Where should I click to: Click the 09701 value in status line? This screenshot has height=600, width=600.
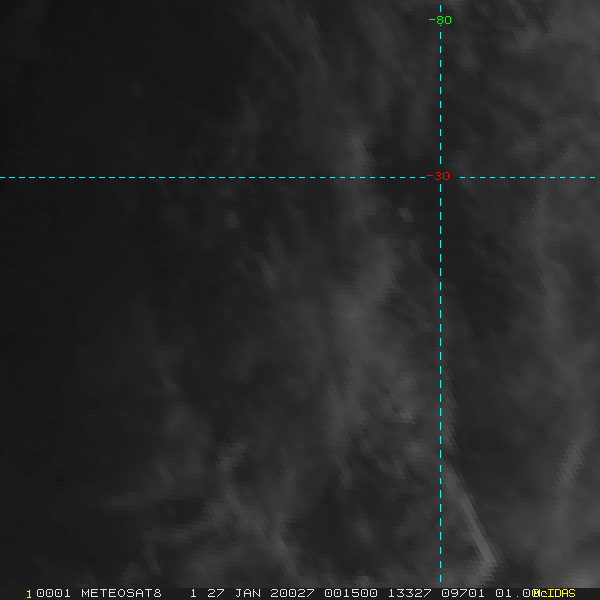[463, 593]
